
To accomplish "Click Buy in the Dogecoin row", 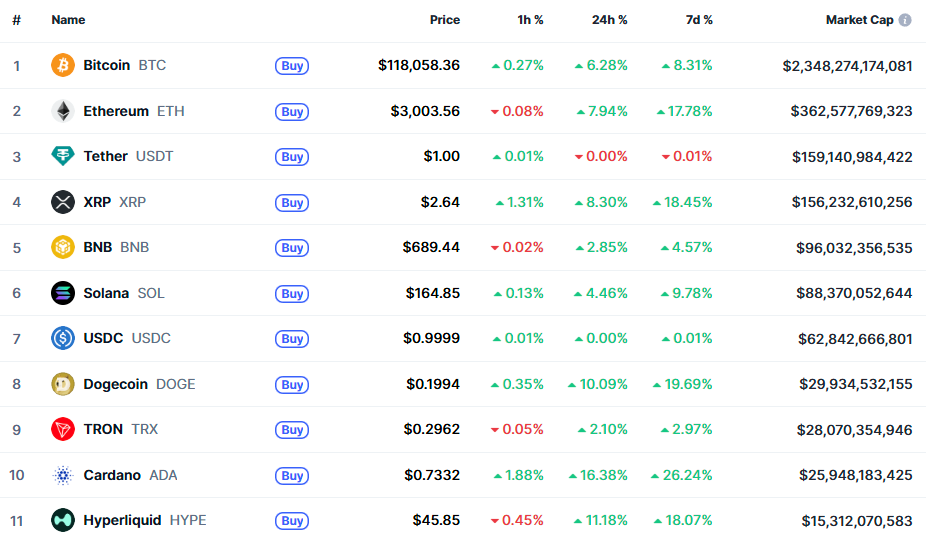I will 292,384.
